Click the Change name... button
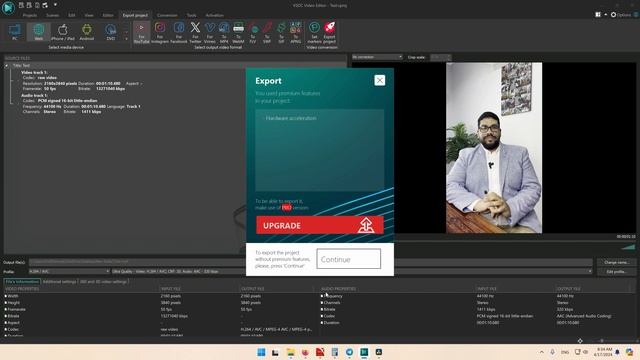The width and height of the screenshot is (640, 360). tap(616, 262)
